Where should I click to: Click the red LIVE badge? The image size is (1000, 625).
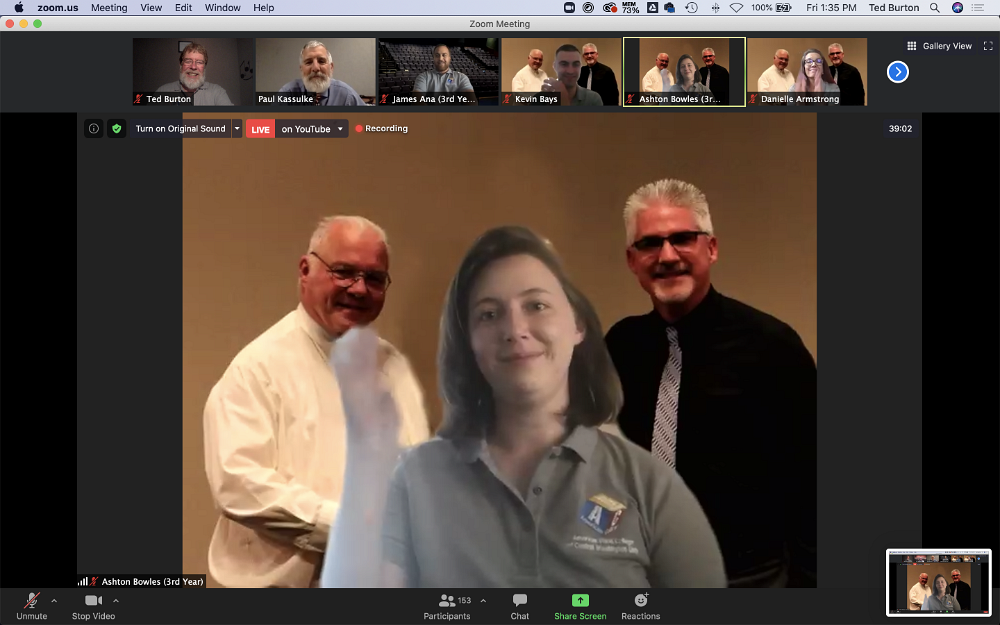(x=260, y=129)
